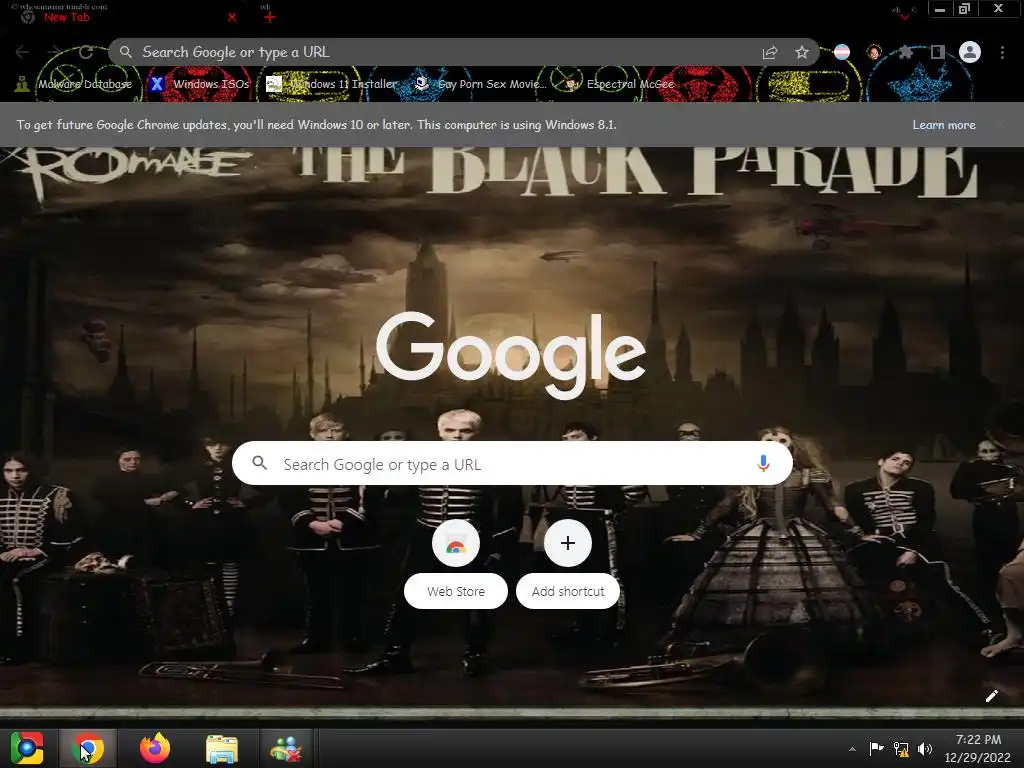Open Chrome three-dot menu

tap(1002, 52)
